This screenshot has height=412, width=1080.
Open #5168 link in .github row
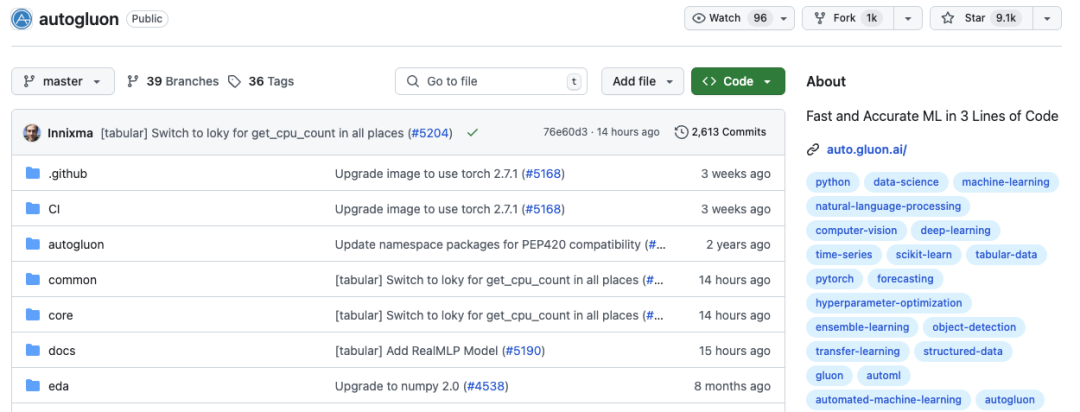[x=543, y=174]
